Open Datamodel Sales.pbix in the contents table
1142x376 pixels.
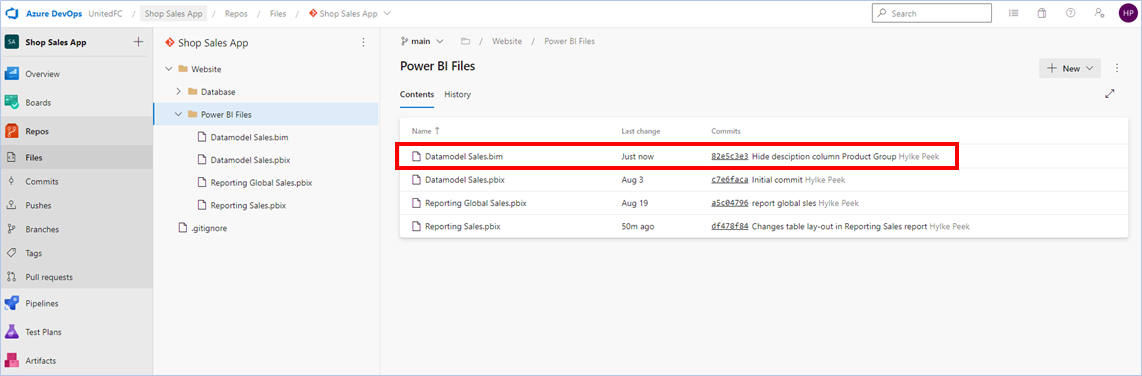pos(465,180)
